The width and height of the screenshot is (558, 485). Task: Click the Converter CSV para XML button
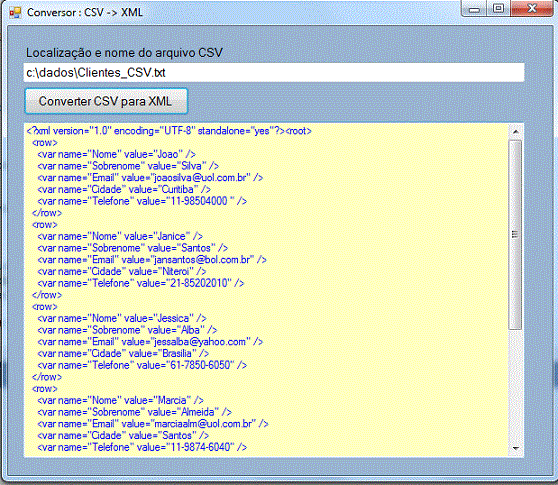106,101
